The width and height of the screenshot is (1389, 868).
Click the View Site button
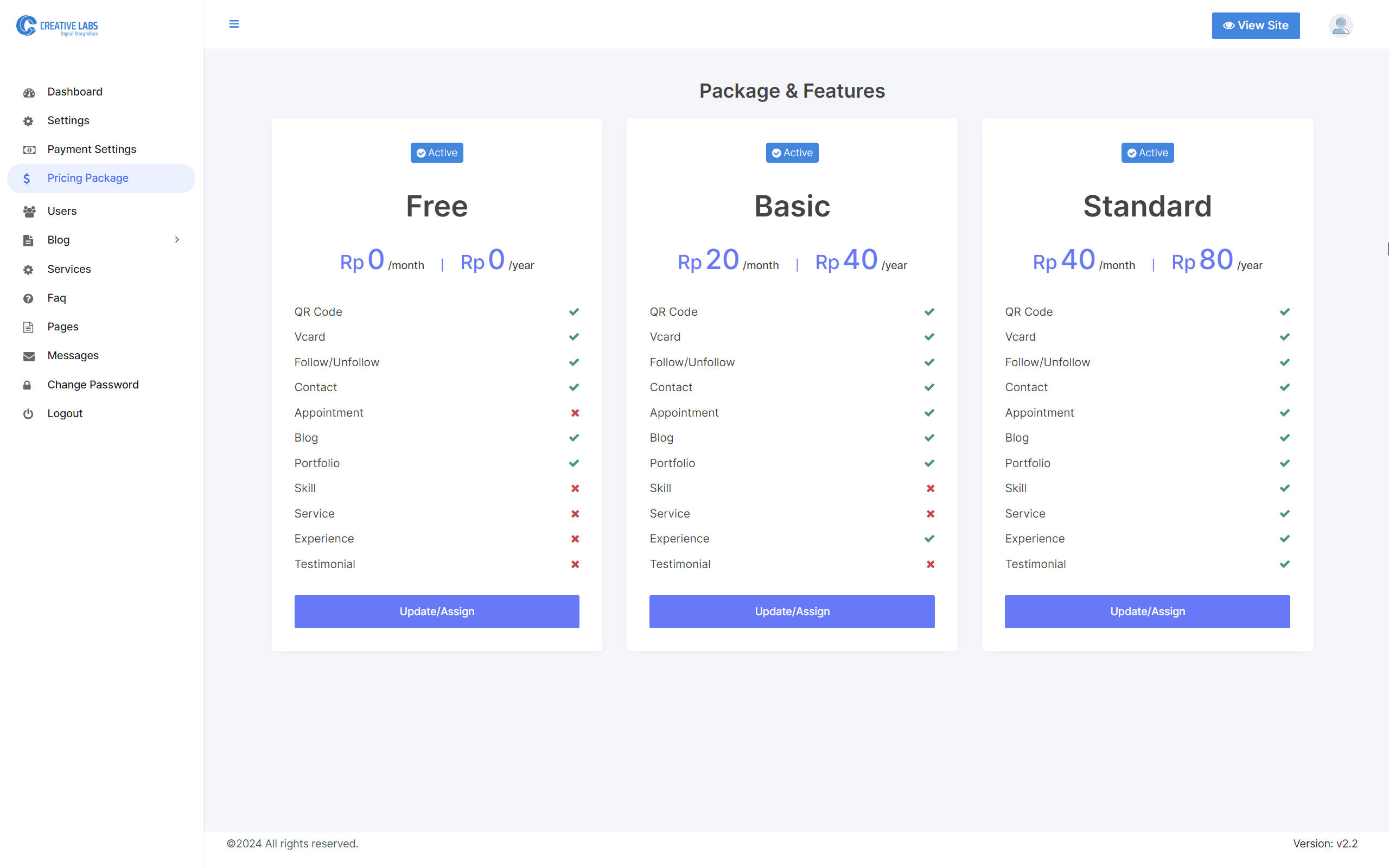(x=1256, y=25)
